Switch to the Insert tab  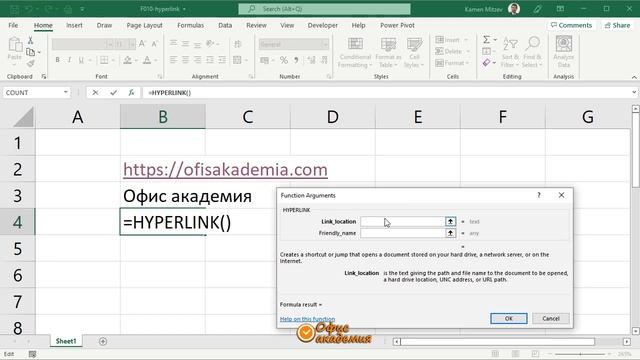(74, 25)
